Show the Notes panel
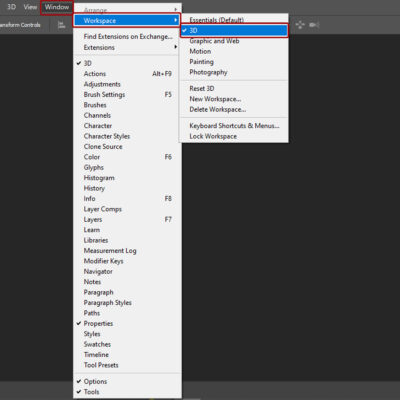400x400 pixels. (x=127, y=282)
